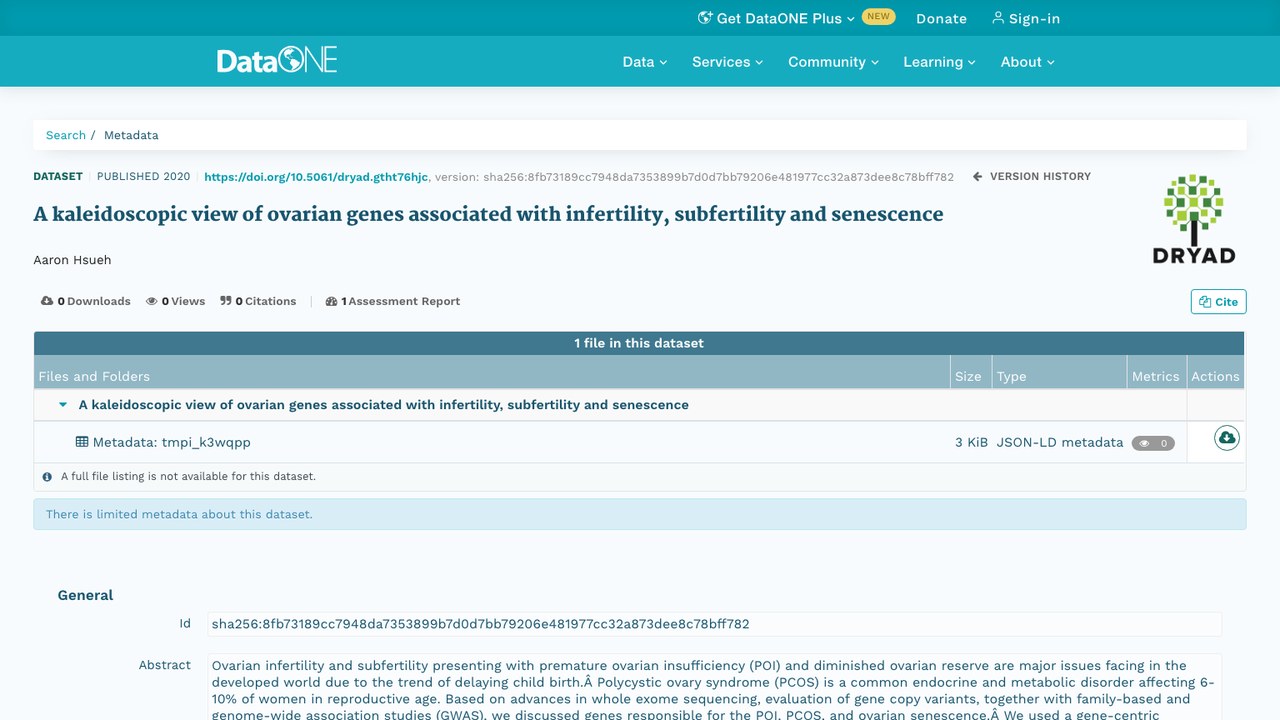The width and height of the screenshot is (1280, 720).
Task: Click the Sign-in user icon
Action: (x=997, y=18)
